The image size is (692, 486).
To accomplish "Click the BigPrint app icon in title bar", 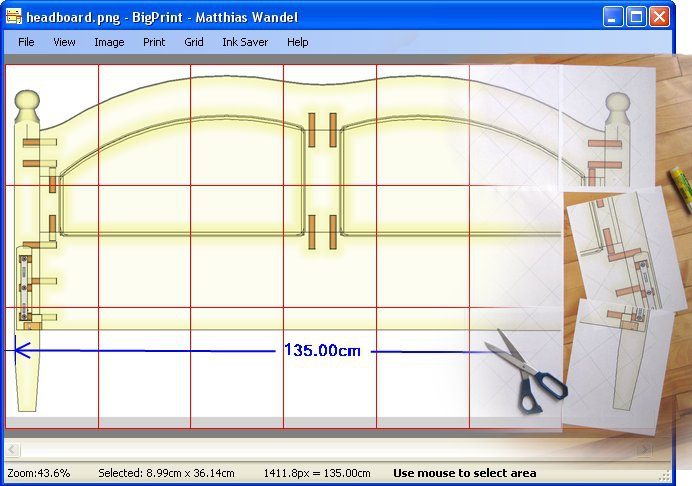I will point(14,16).
